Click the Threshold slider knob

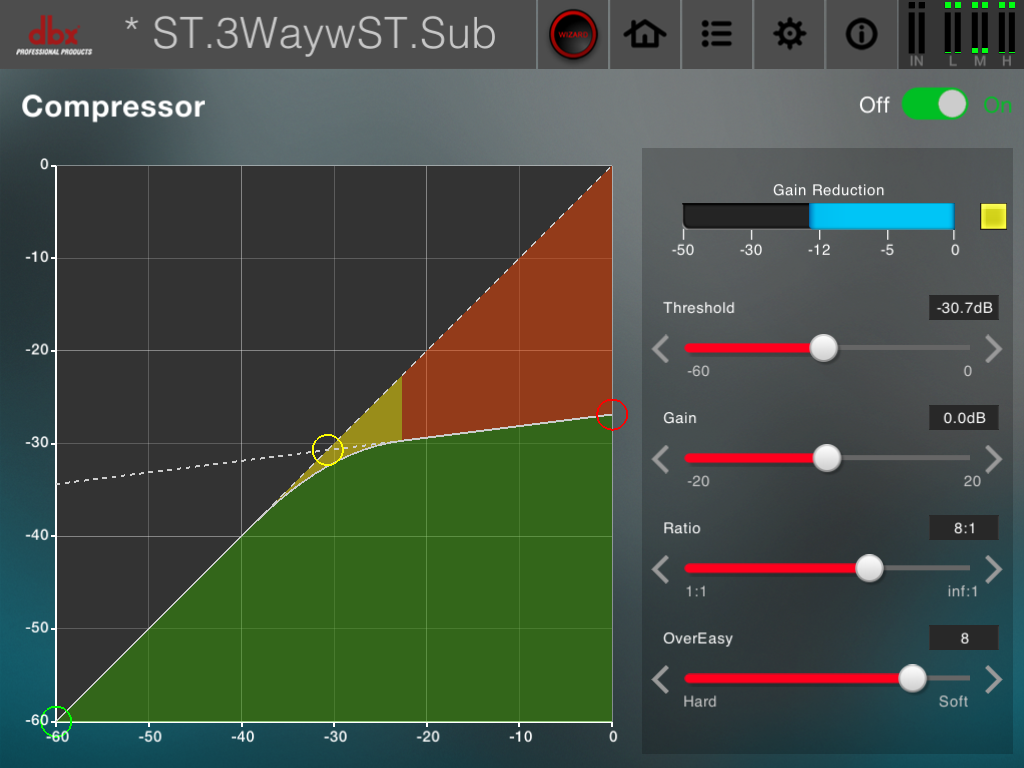824,348
